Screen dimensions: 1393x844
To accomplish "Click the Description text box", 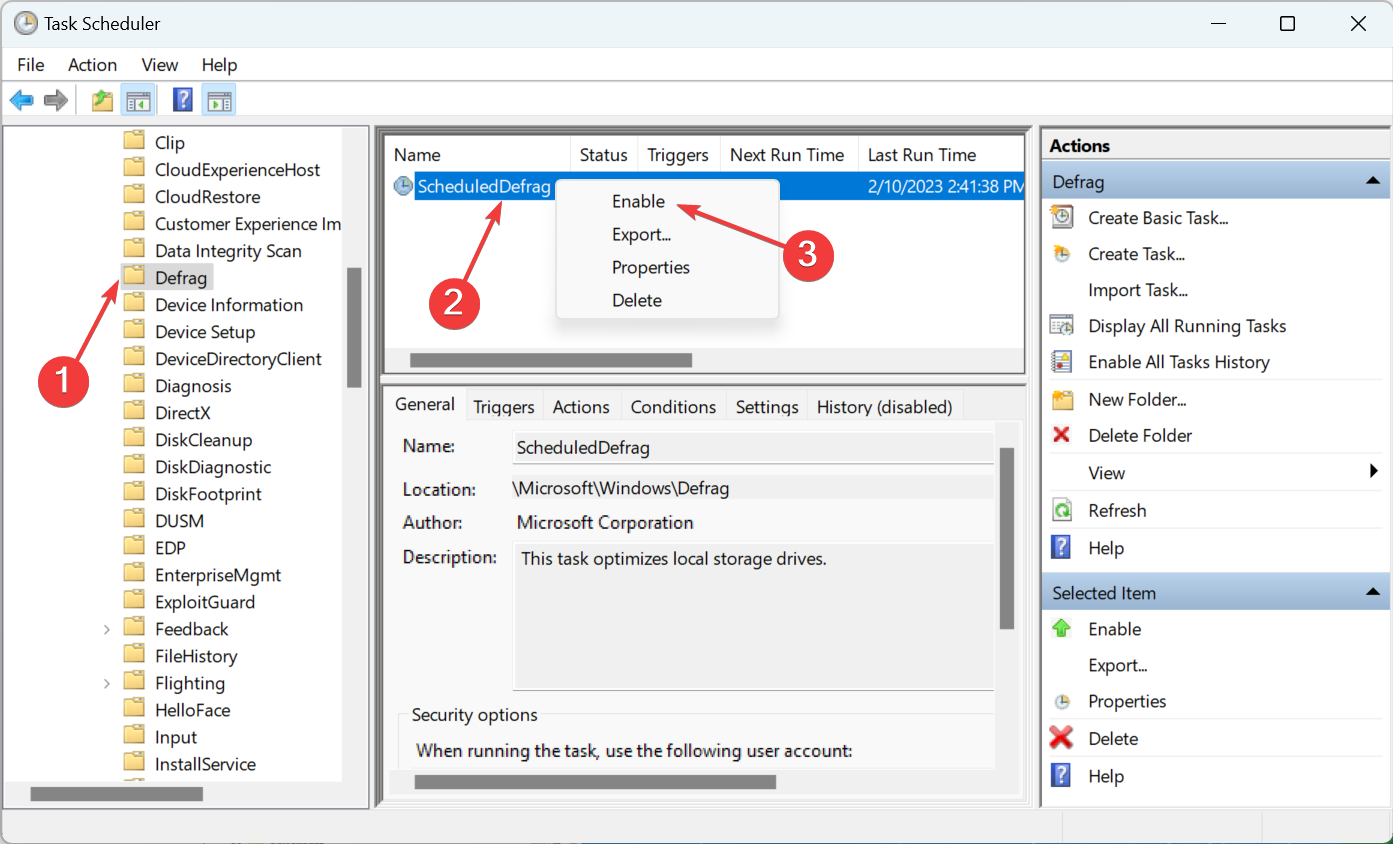I will (x=753, y=616).
